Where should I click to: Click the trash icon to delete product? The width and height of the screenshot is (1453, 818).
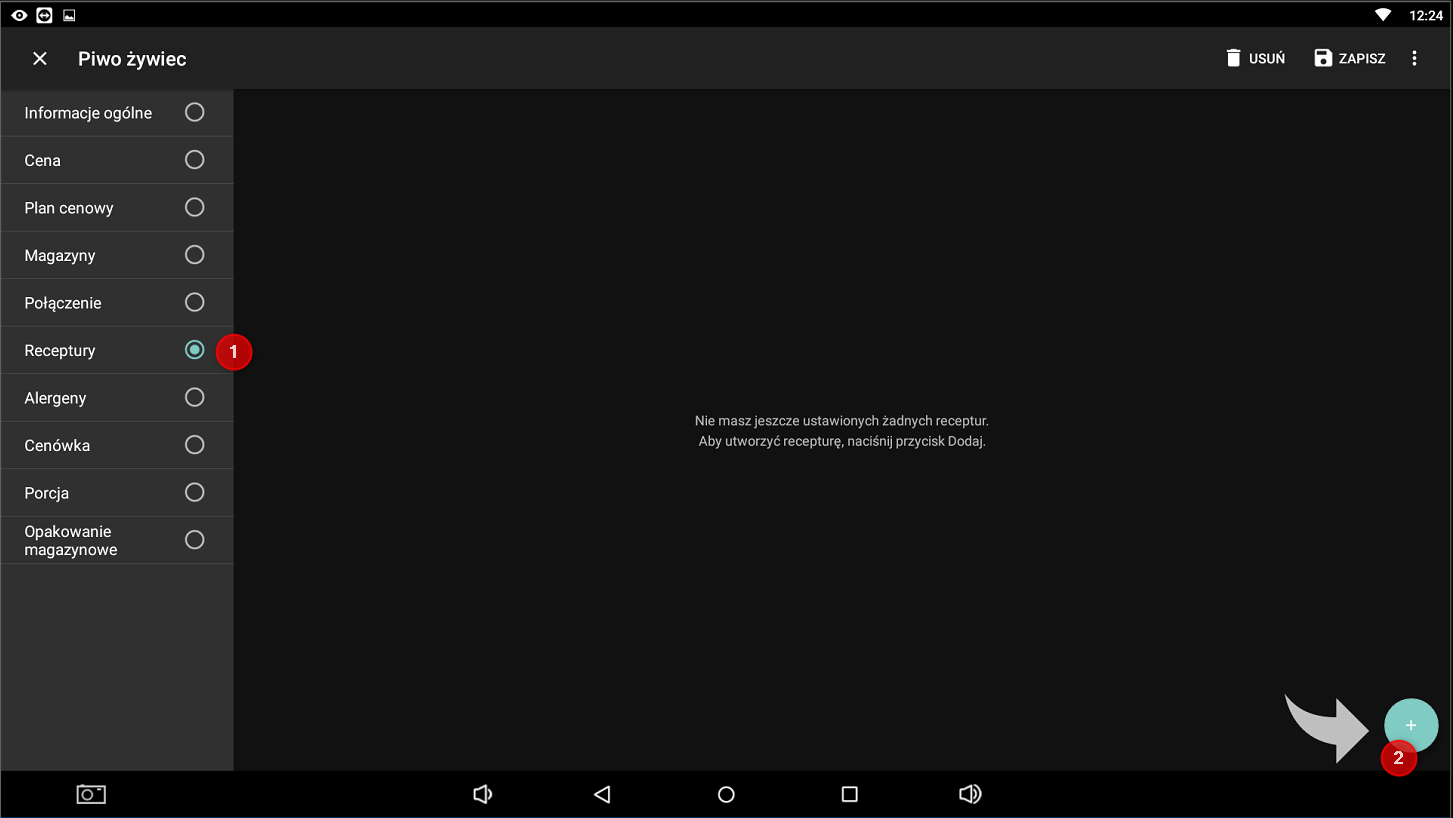[1234, 58]
